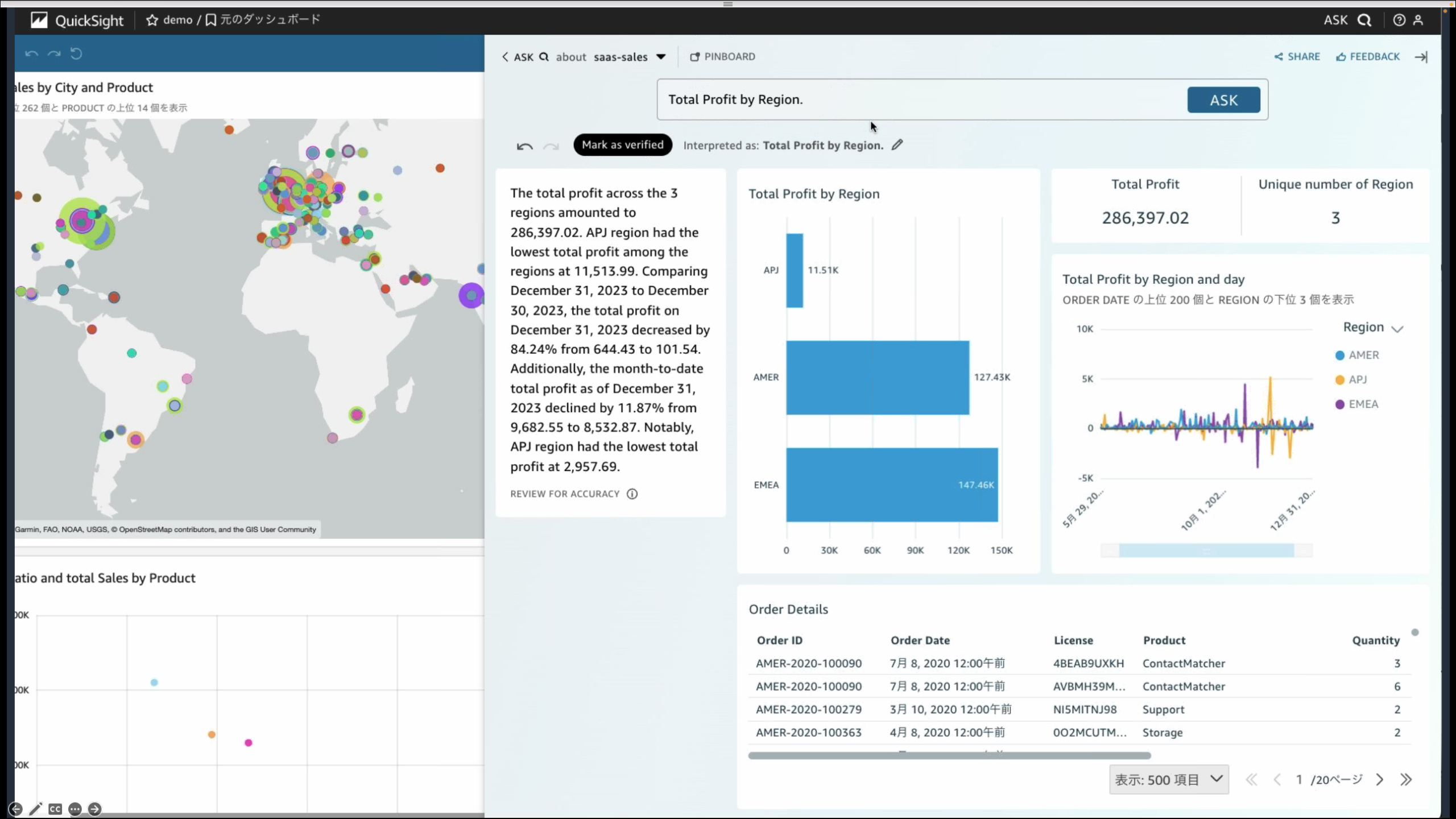Screen dimensions: 1456x819
Task: Click the date range slider under line chart
Action: pos(1206,550)
